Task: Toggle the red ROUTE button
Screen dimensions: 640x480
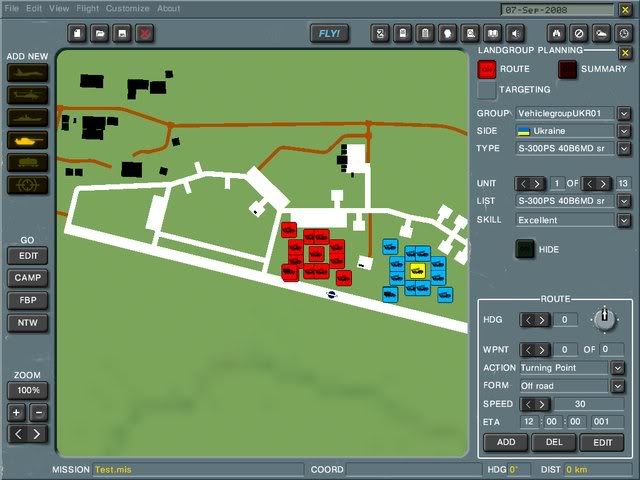Action: [x=487, y=69]
